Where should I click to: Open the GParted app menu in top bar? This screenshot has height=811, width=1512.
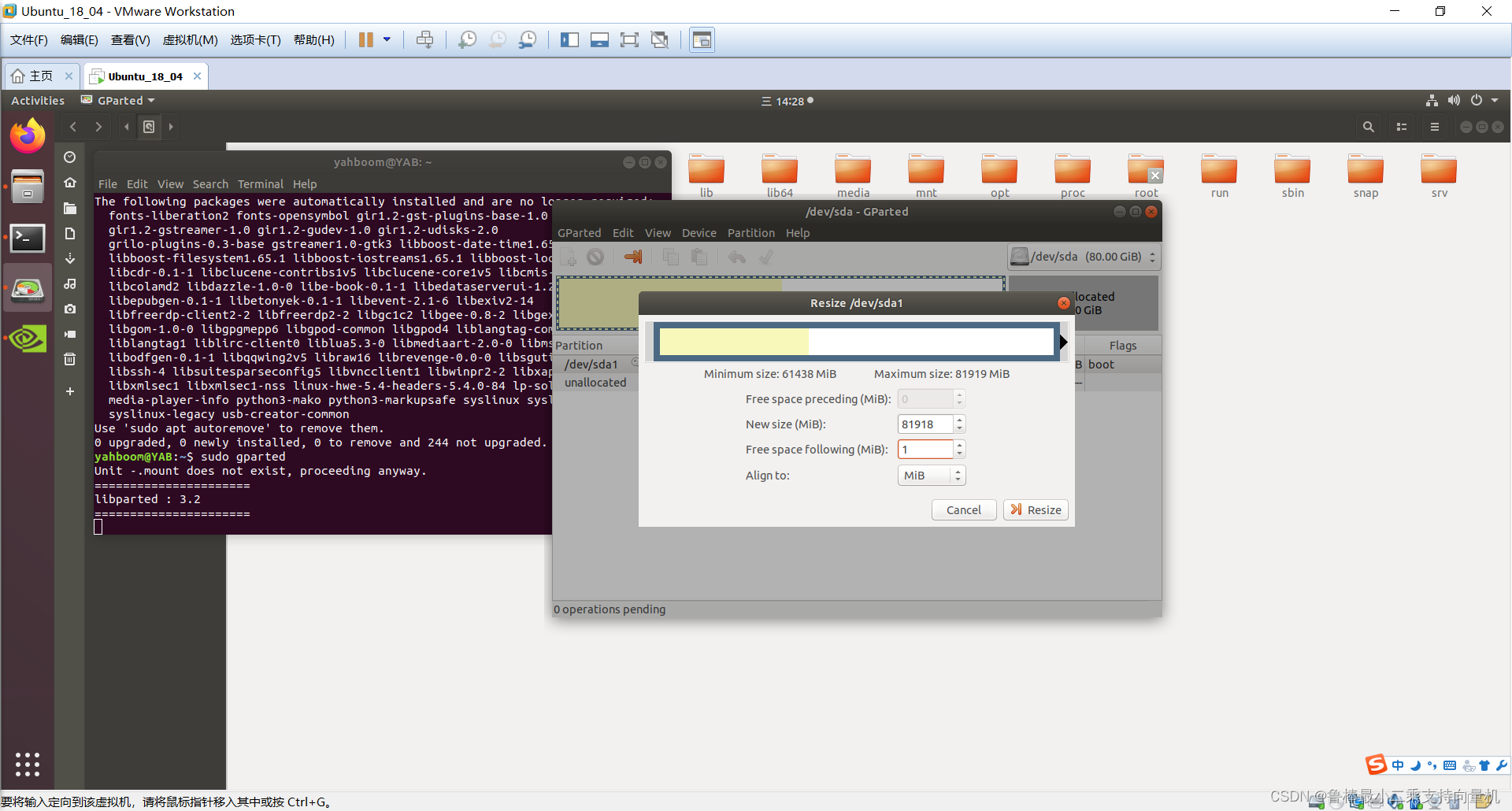click(x=118, y=101)
